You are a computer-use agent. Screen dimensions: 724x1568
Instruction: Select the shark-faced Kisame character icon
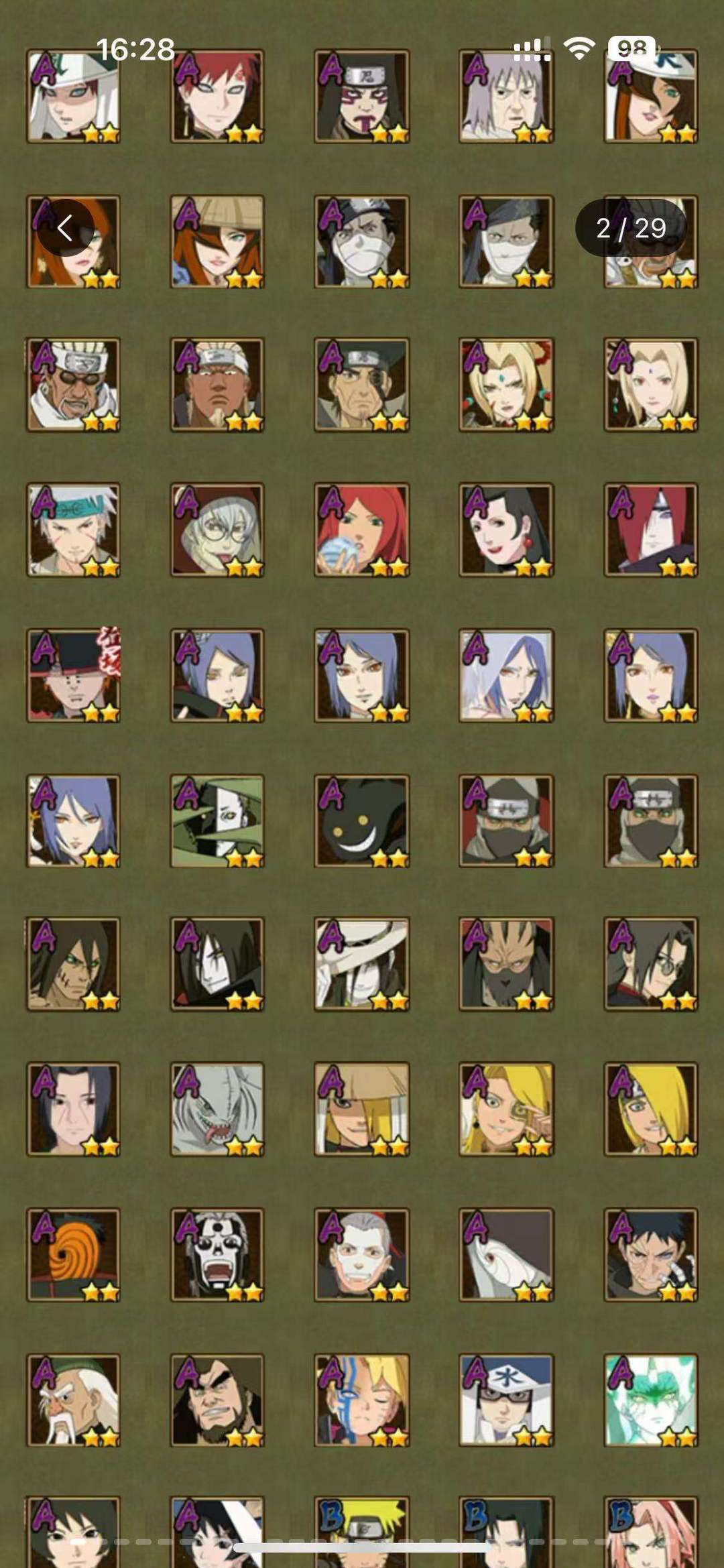[x=217, y=1109]
